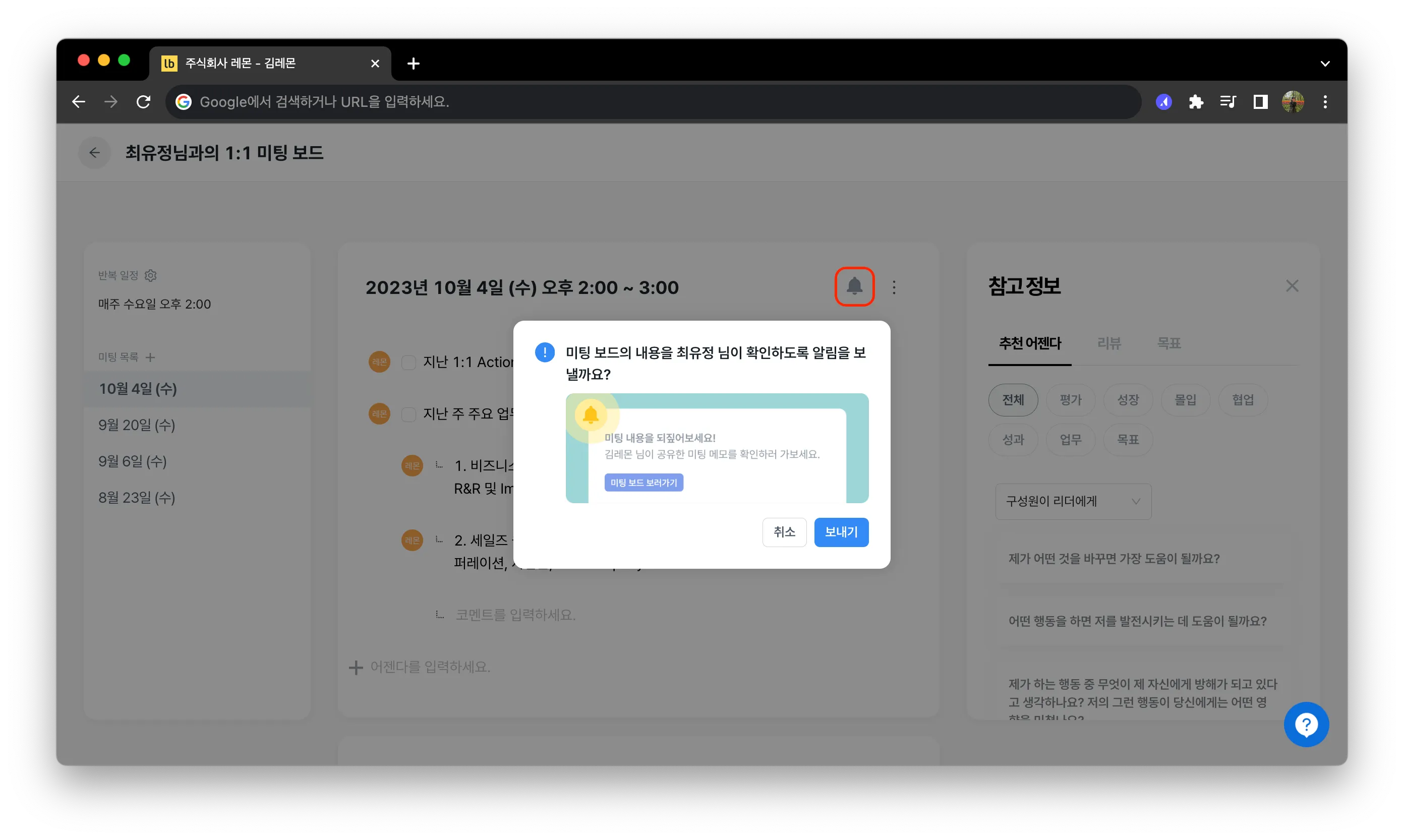The height and width of the screenshot is (840, 1404).
Task: Switch to the 추천 어젠다 tab
Action: (1029, 343)
